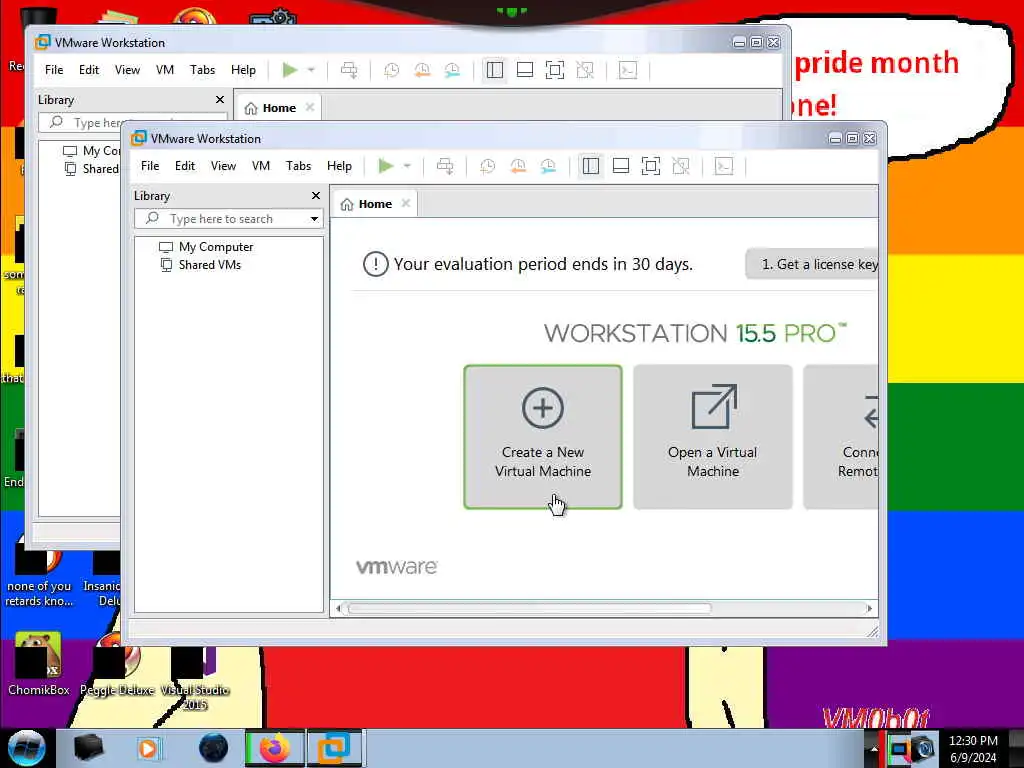The image size is (1024, 768).
Task: Click Revert Snapshot icon in back window
Action: (422, 70)
